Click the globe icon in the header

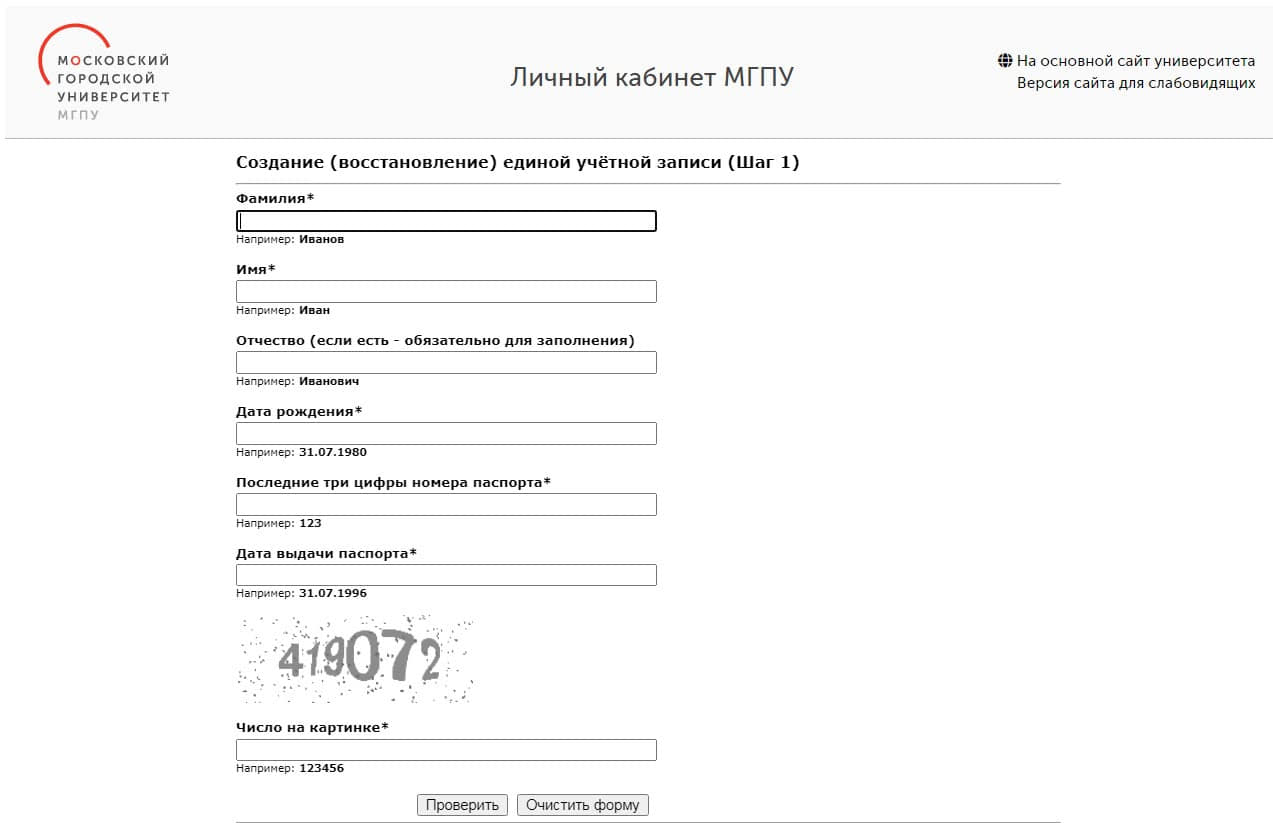pos(1005,61)
